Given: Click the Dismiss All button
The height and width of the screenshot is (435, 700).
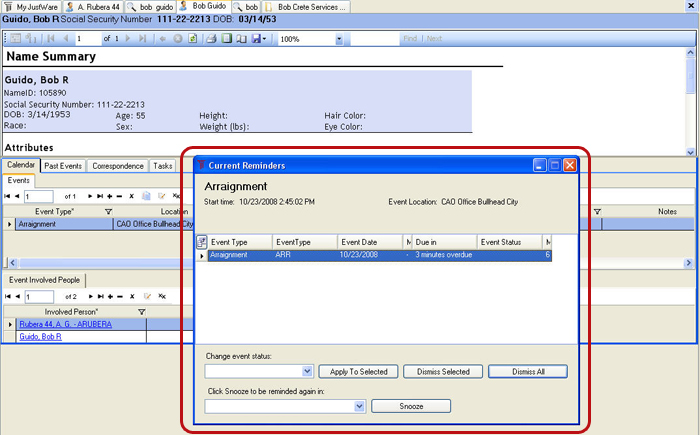Looking at the screenshot, I should point(527,372).
